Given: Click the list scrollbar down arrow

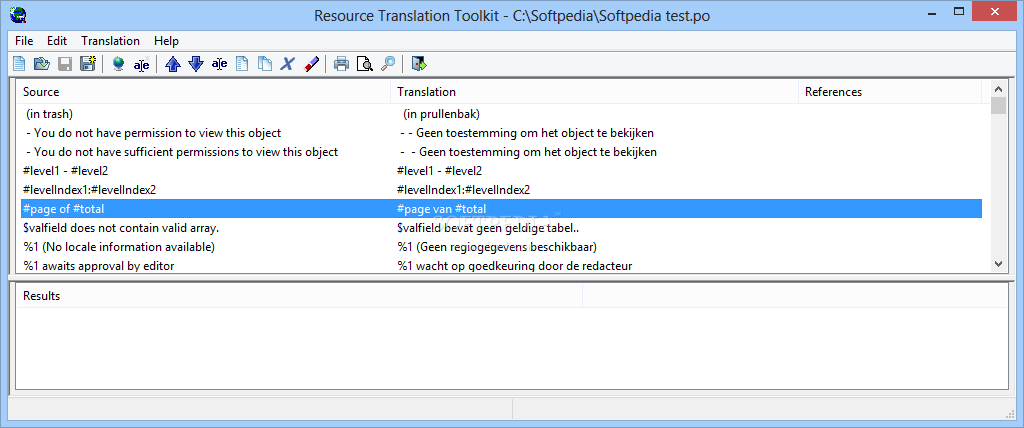Looking at the screenshot, I should pyautogui.click(x=998, y=263).
